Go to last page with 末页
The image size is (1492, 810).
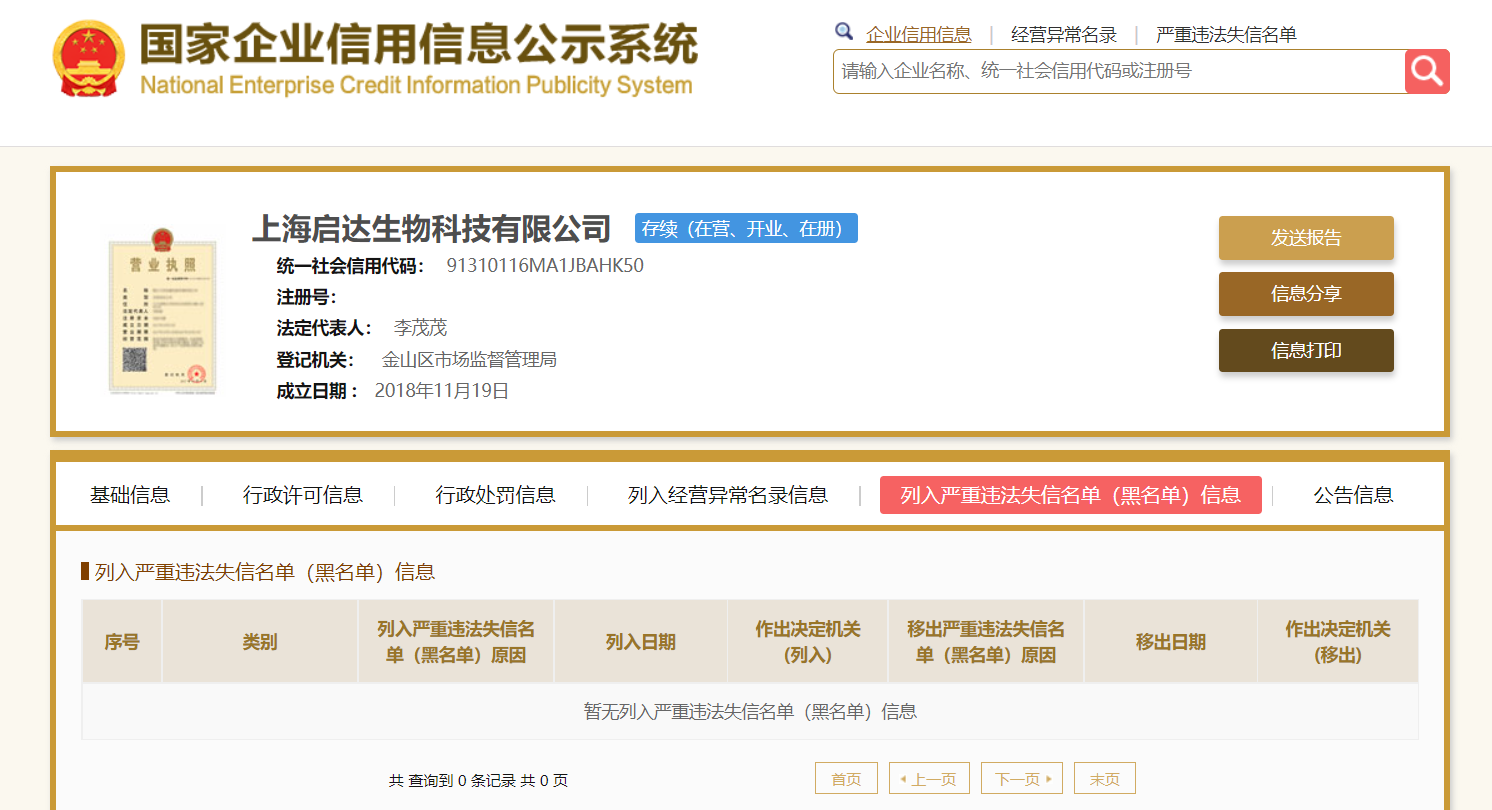point(1105,779)
